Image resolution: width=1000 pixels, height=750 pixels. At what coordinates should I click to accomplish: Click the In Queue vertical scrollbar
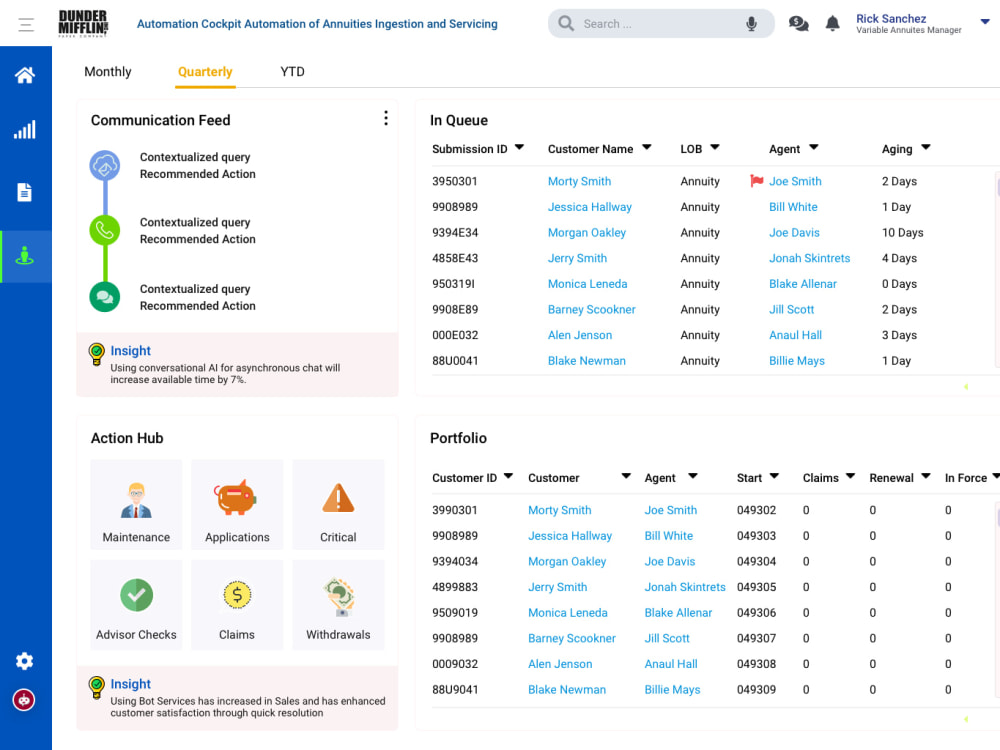pyautogui.click(x=997, y=268)
